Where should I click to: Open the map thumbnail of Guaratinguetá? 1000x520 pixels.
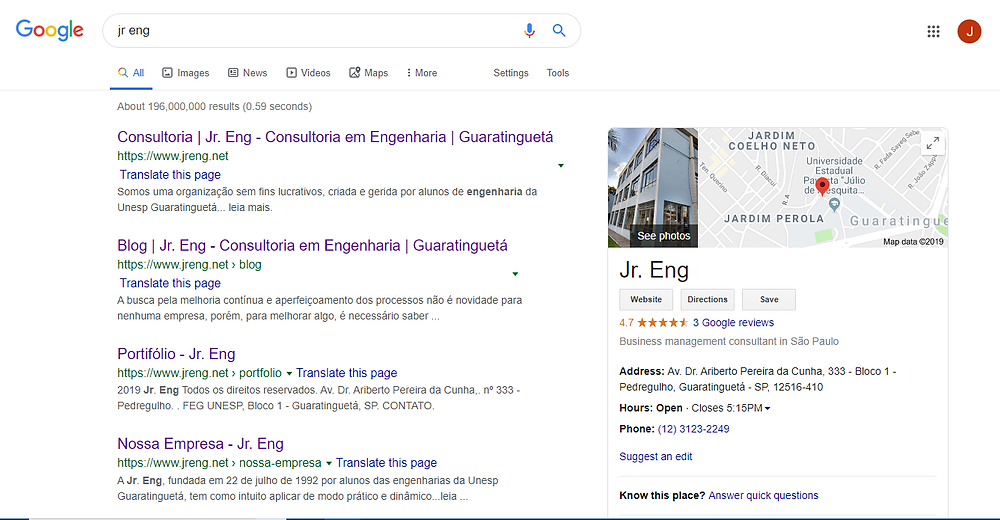(x=823, y=188)
